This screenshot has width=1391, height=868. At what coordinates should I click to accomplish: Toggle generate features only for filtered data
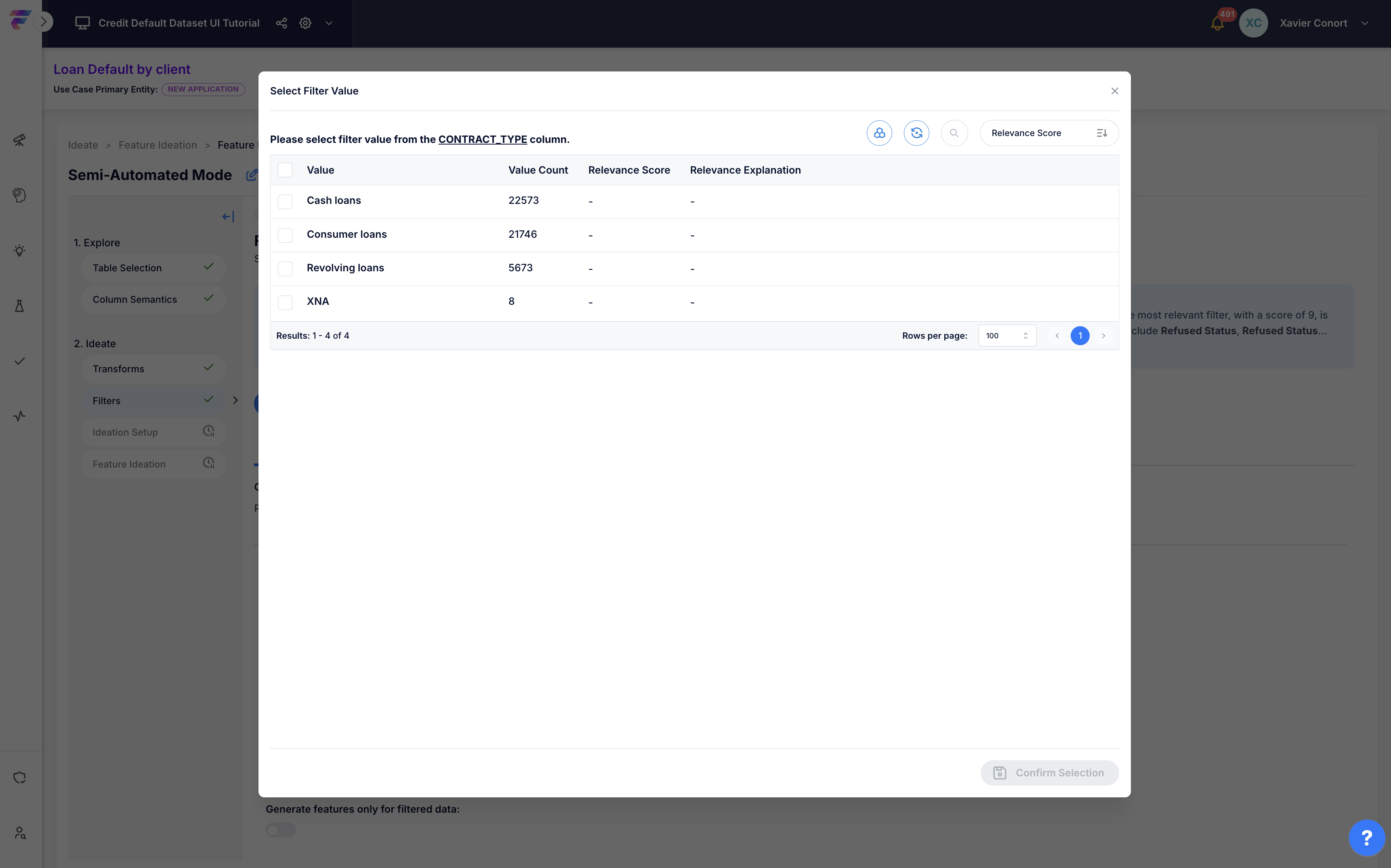(x=280, y=830)
